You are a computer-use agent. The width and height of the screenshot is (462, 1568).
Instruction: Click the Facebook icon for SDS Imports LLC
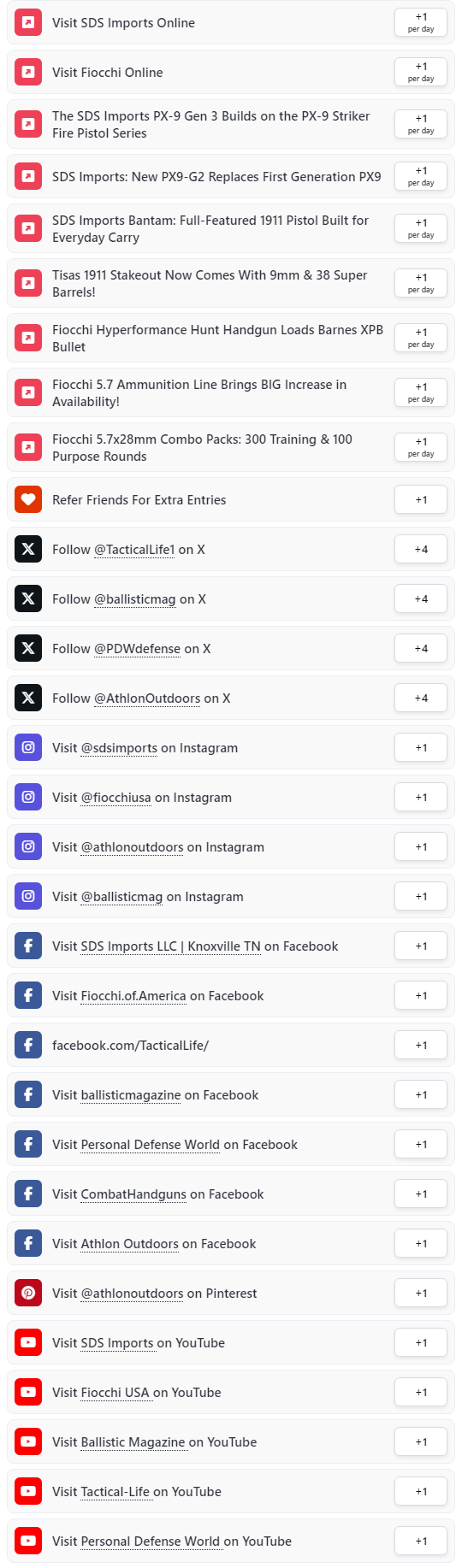pos(28,946)
